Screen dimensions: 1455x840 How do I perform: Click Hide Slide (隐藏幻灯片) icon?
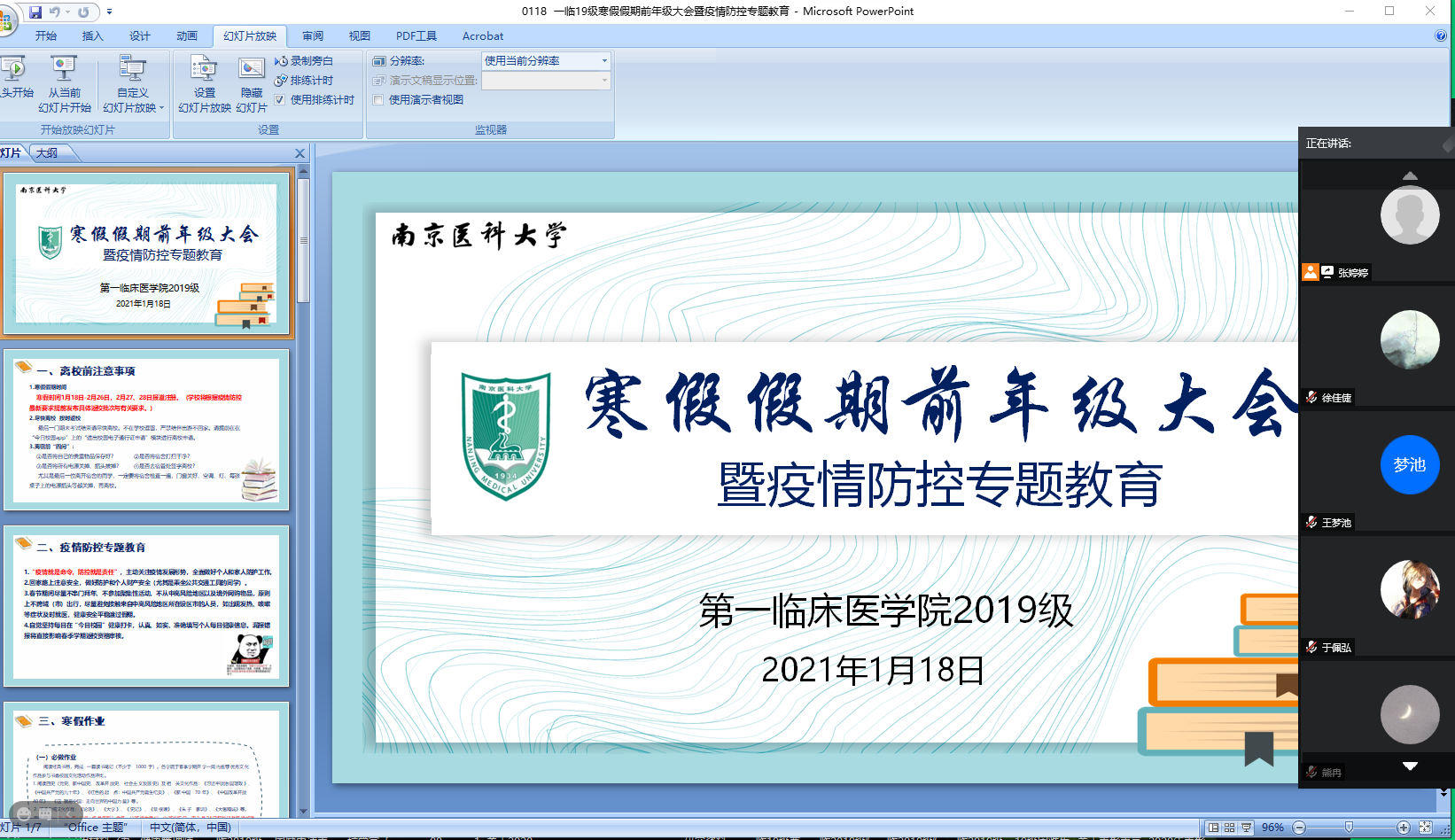(x=252, y=83)
